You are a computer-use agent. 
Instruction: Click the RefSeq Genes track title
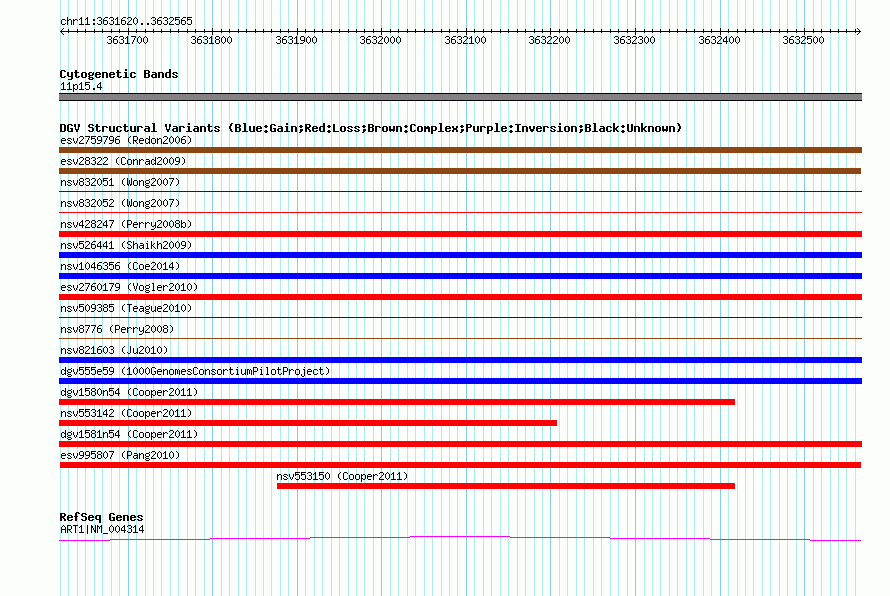click(101, 517)
